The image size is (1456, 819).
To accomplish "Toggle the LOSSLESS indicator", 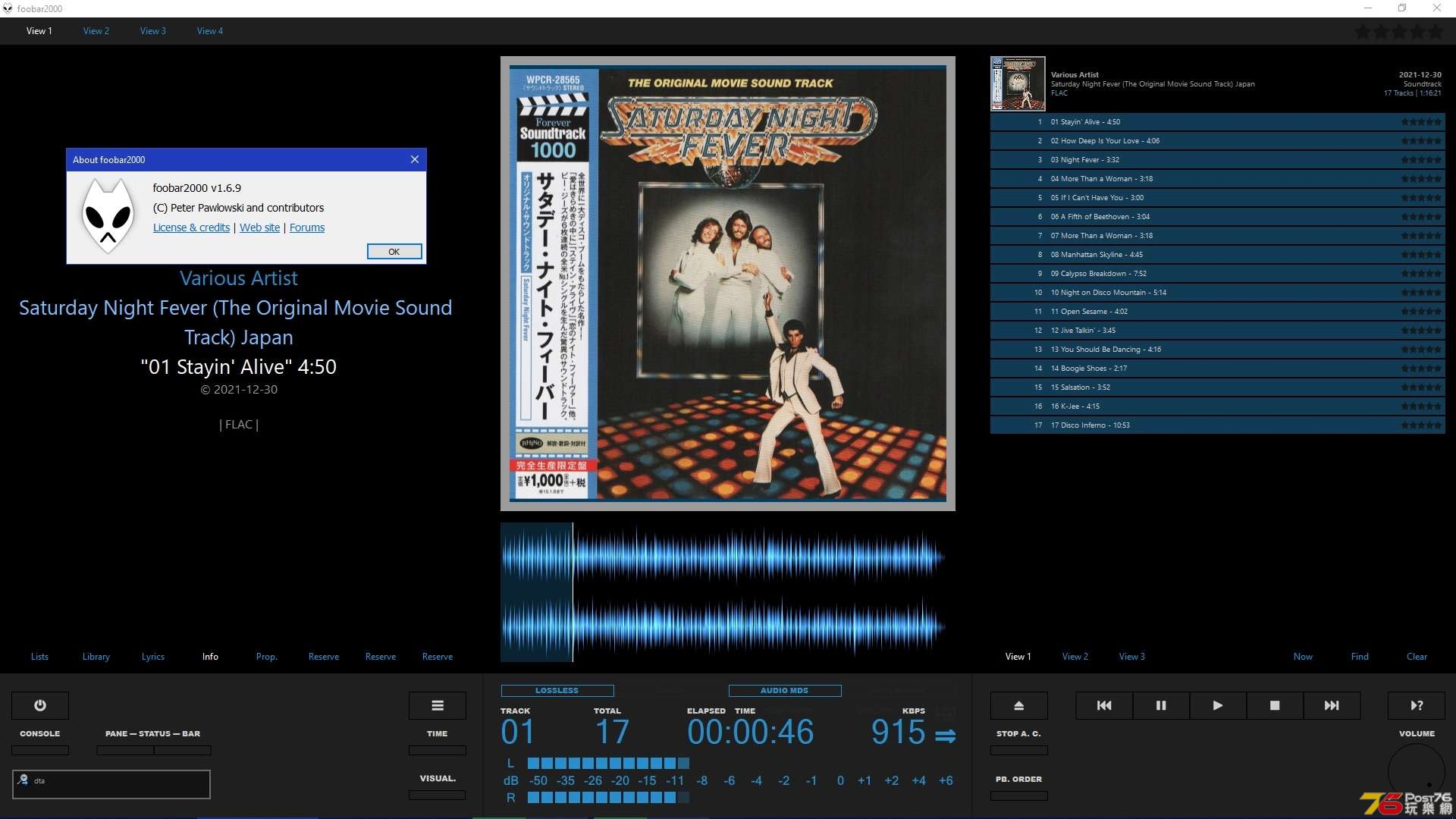I will click(557, 690).
